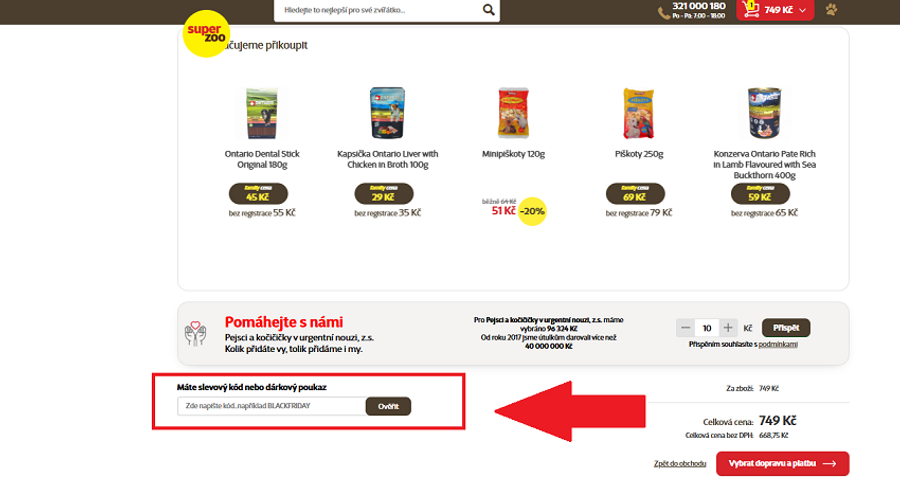Screen dimensions: 900x480
Task: Go to the Super Zoo logo homepage
Action: point(206,33)
